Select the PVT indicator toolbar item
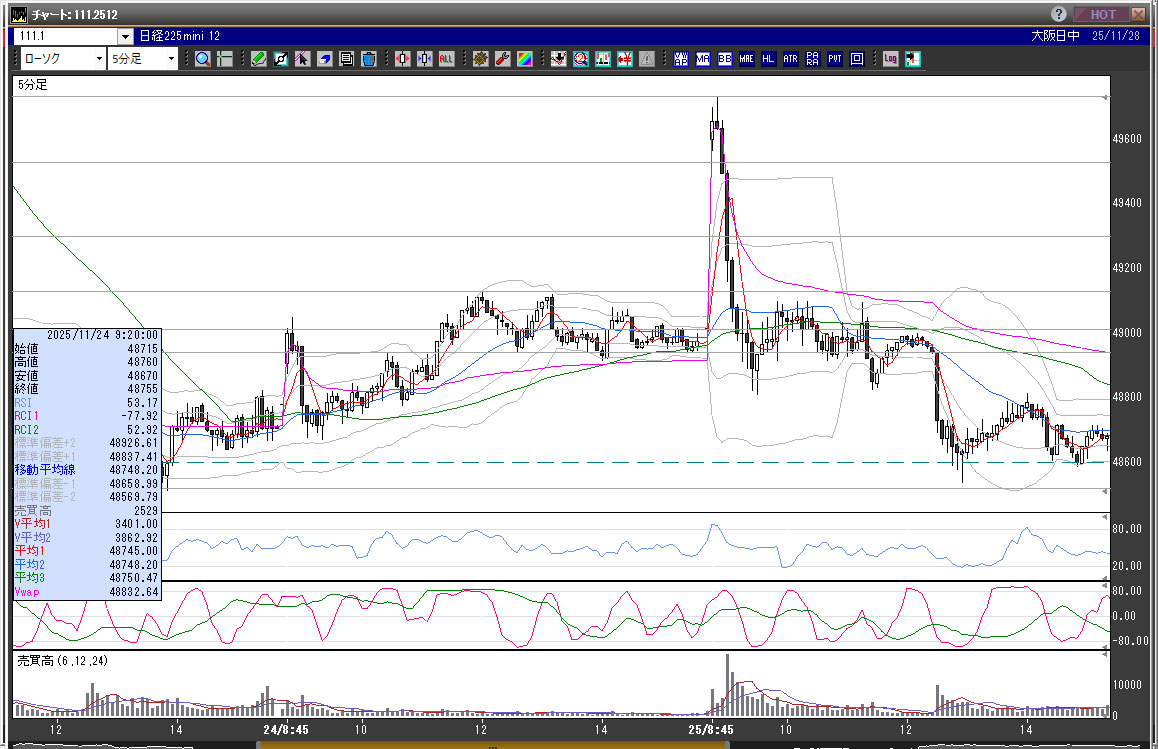 pyautogui.click(x=835, y=59)
